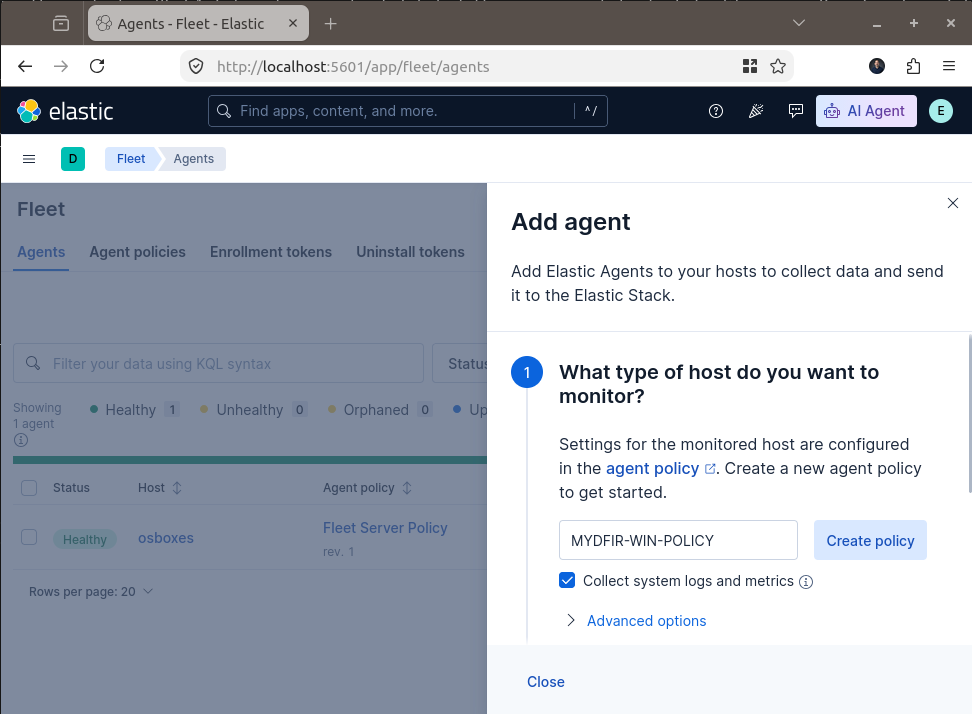Click the browser forward arrow
Screen dimensions: 972x714
point(61,66)
